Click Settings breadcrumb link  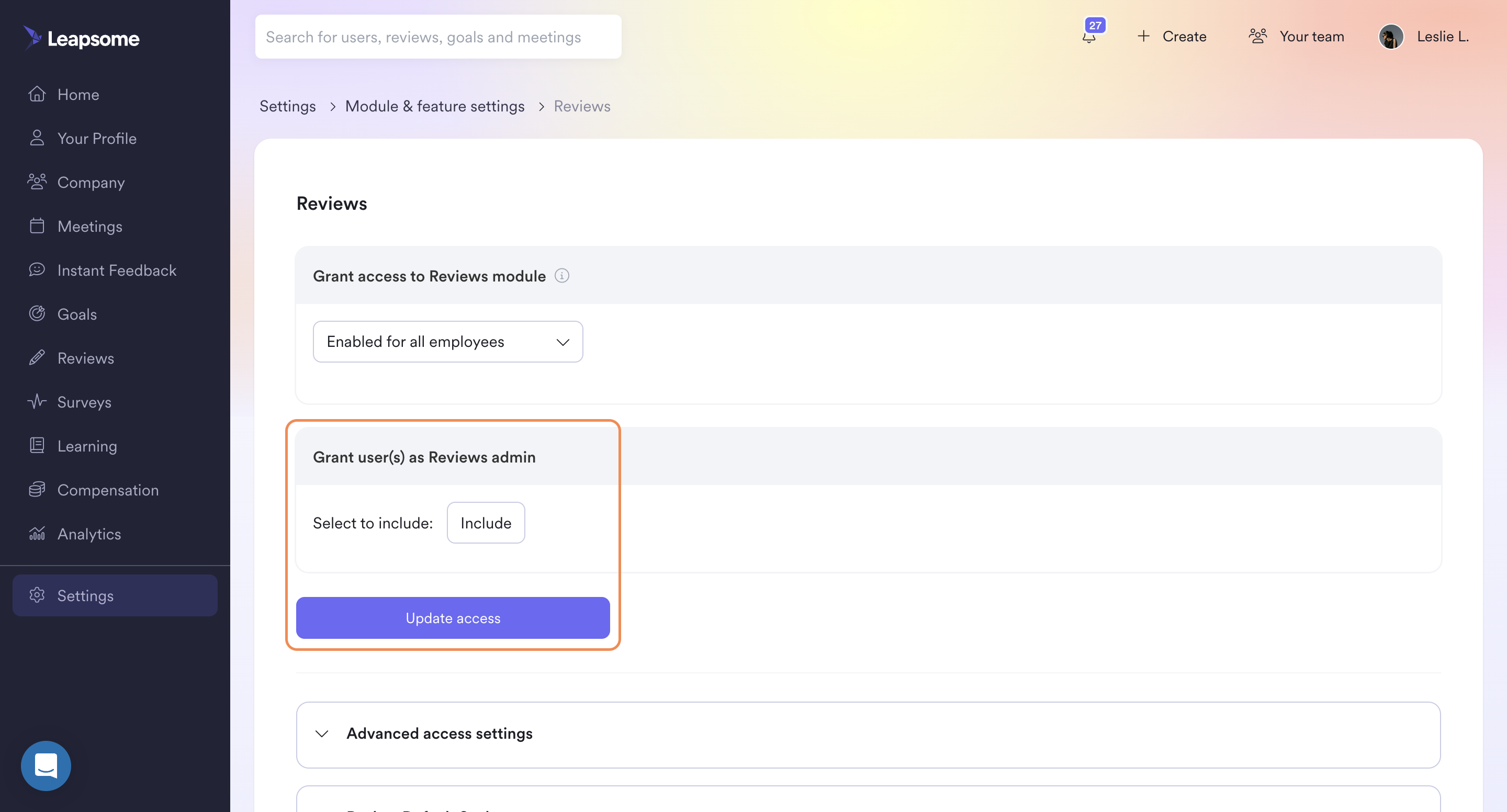[287, 106]
